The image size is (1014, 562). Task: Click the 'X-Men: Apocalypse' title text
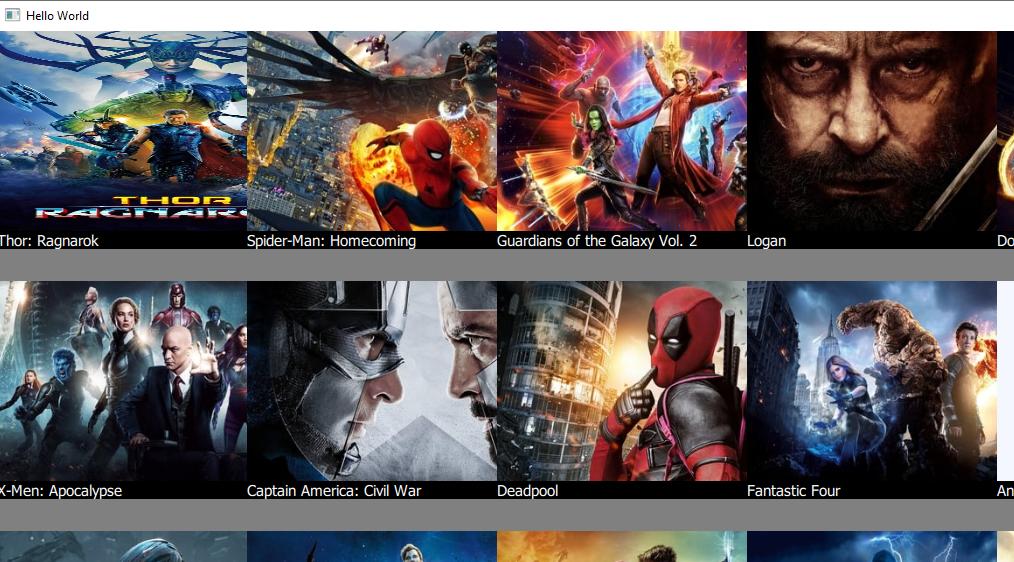point(61,491)
